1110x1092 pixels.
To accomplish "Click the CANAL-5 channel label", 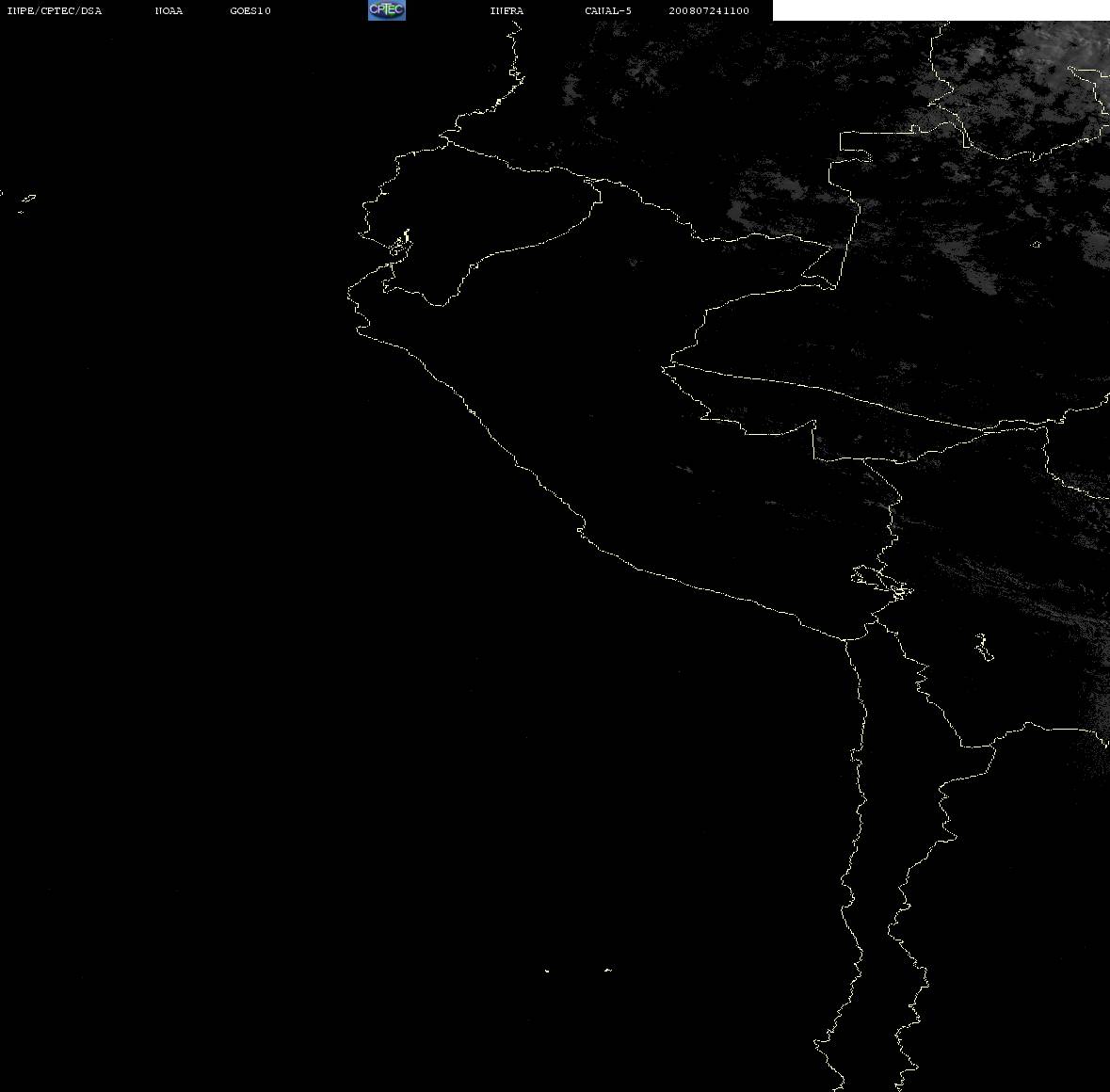I will 608,10.
